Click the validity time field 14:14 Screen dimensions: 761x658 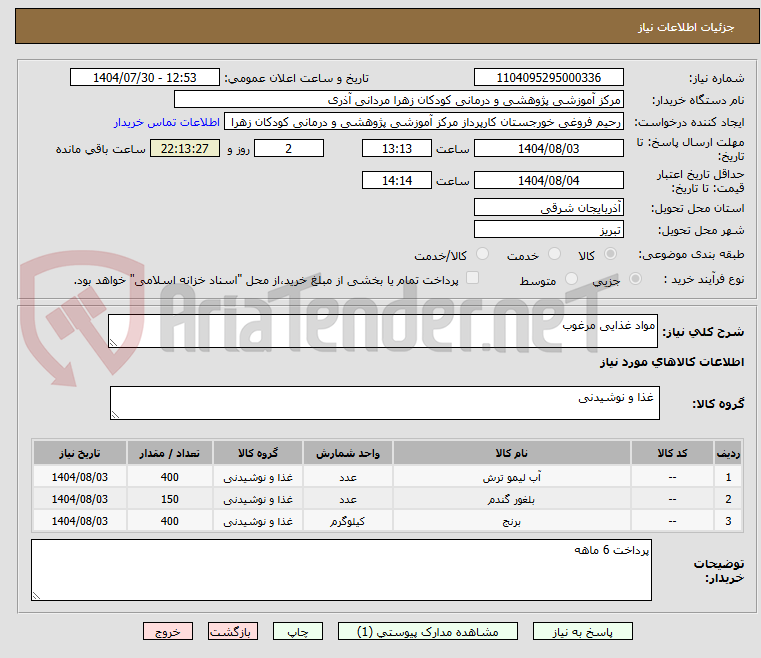coord(397,181)
